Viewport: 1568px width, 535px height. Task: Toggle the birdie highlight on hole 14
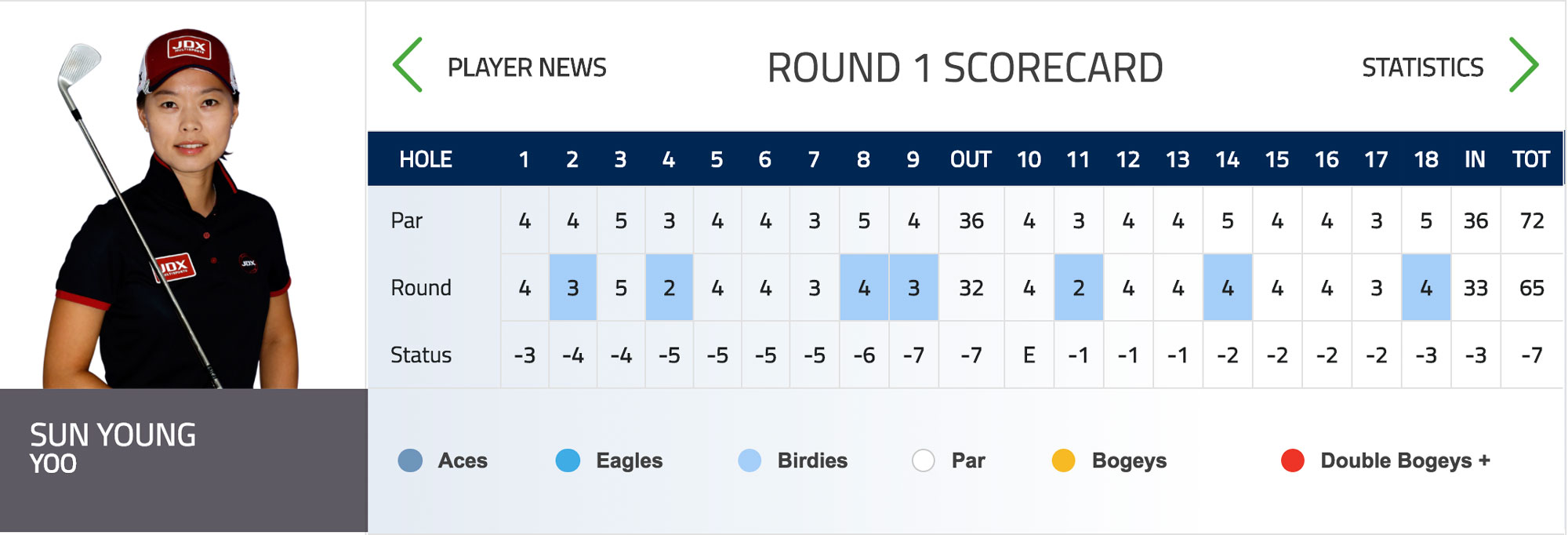[x=1229, y=288]
